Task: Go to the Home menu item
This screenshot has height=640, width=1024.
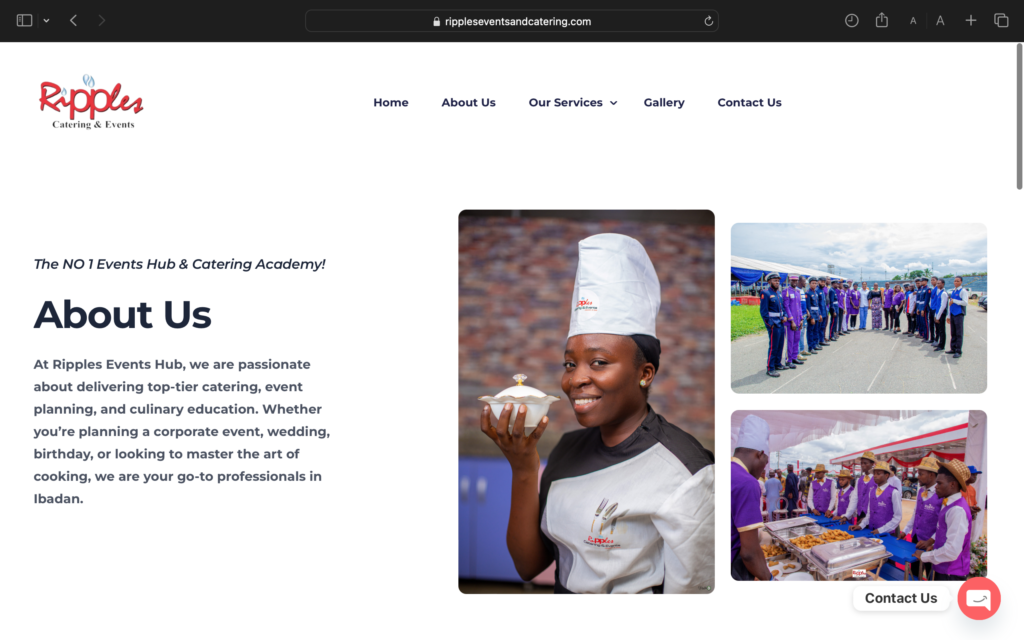Action: (391, 103)
